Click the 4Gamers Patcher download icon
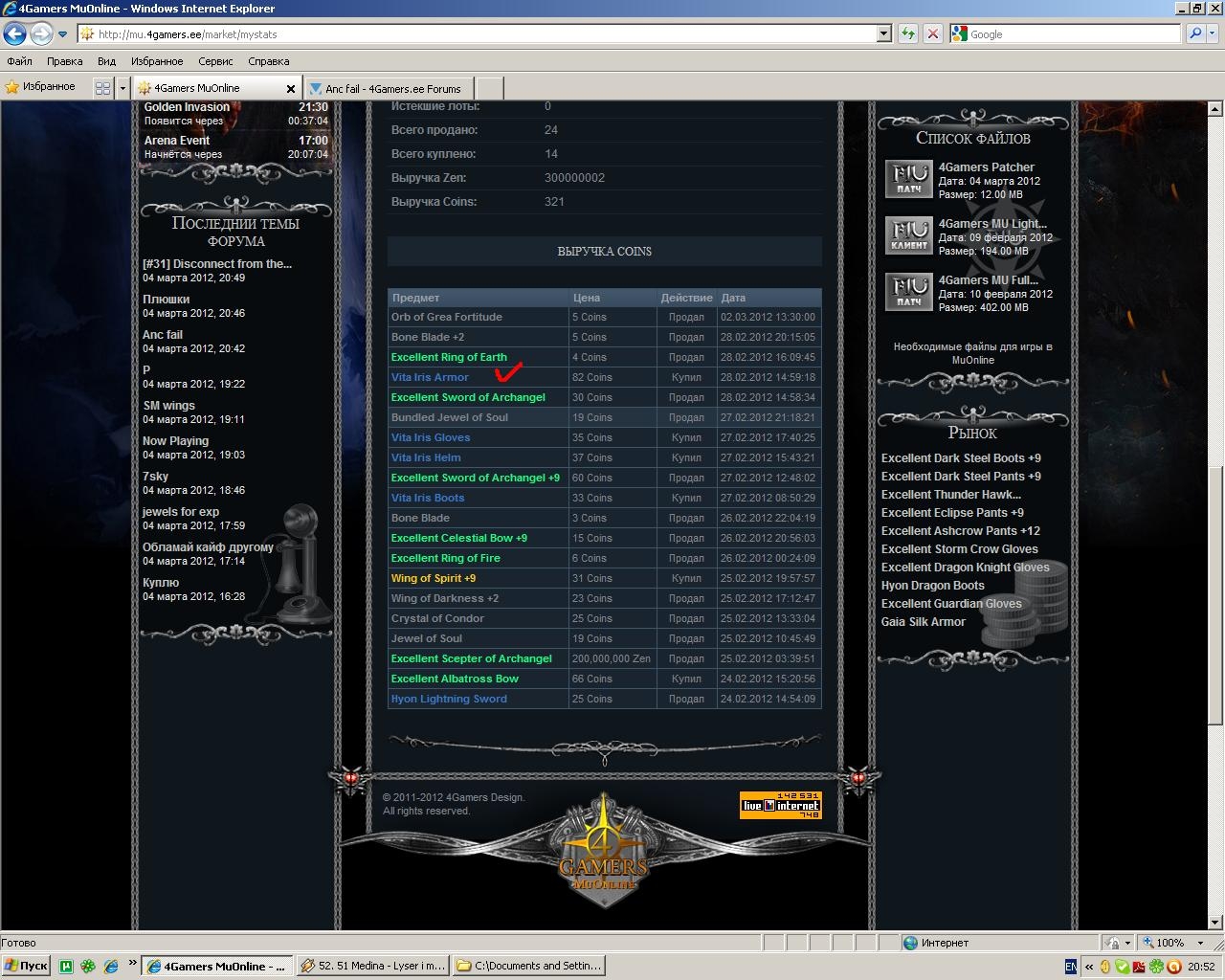1225x980 pixels. pos(908,179)
